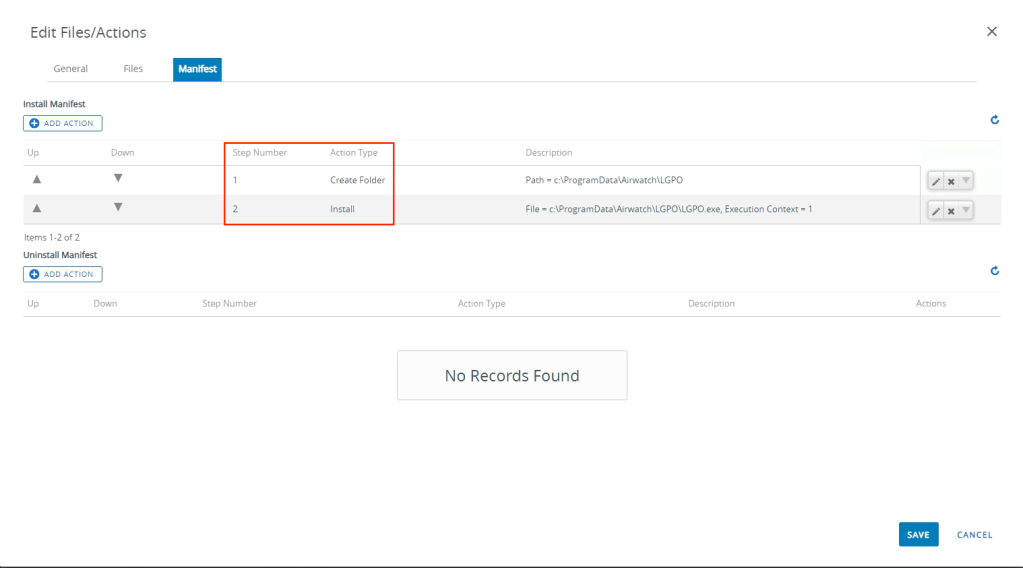The image size is (1023, 568).
Task: Switch to the Files tab
Action: [x=133, y=69]
